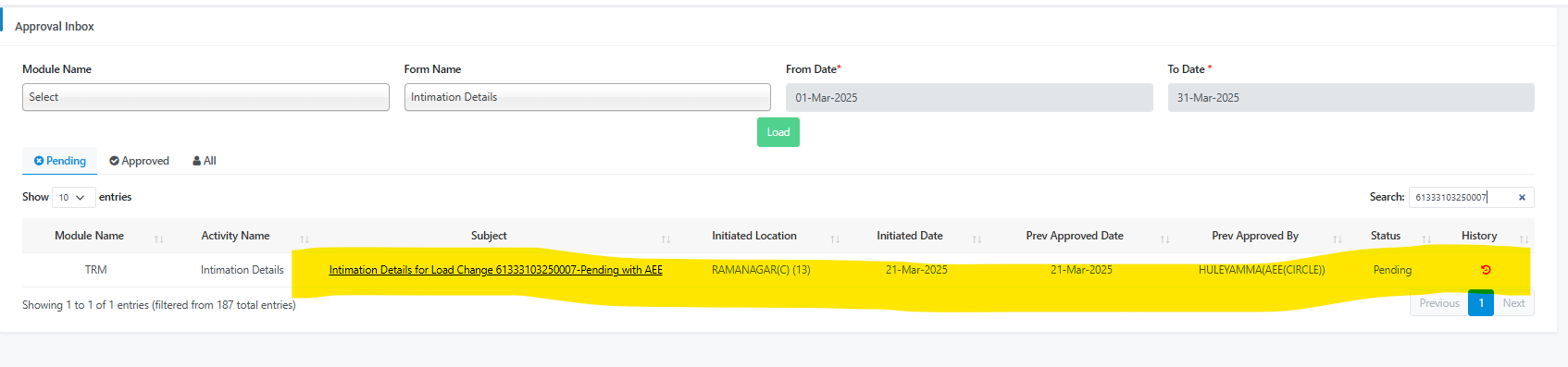1568x367 pixels.
Task: Sort by Initiated Location column arrows
Action: [835, 239]
